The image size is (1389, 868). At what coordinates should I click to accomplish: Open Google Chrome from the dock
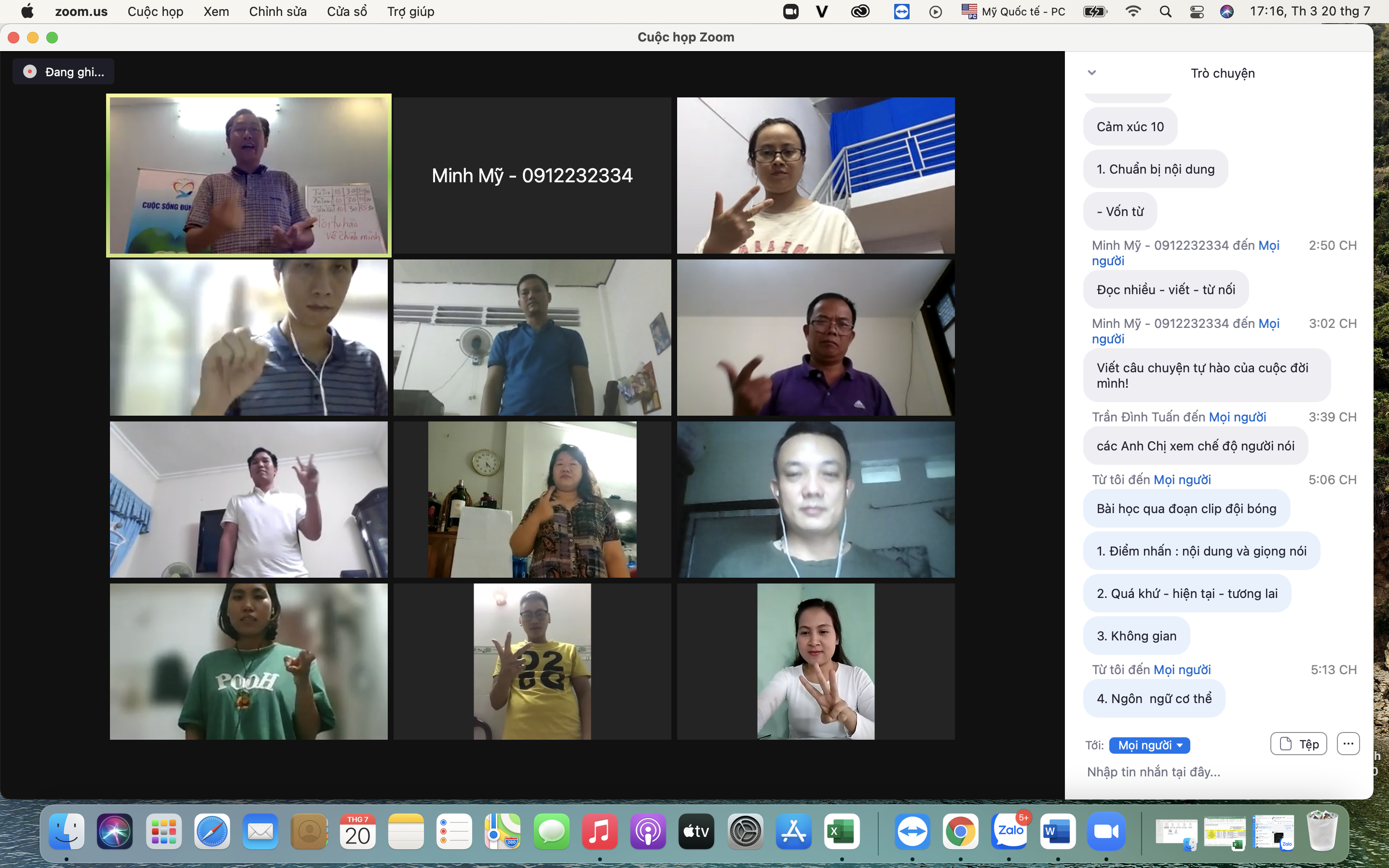coord(960,831)
